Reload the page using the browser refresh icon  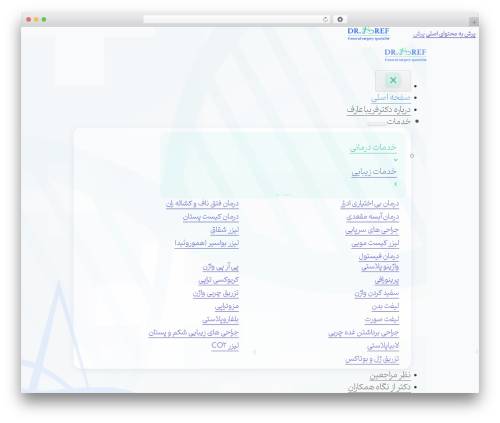click(325, 19)
